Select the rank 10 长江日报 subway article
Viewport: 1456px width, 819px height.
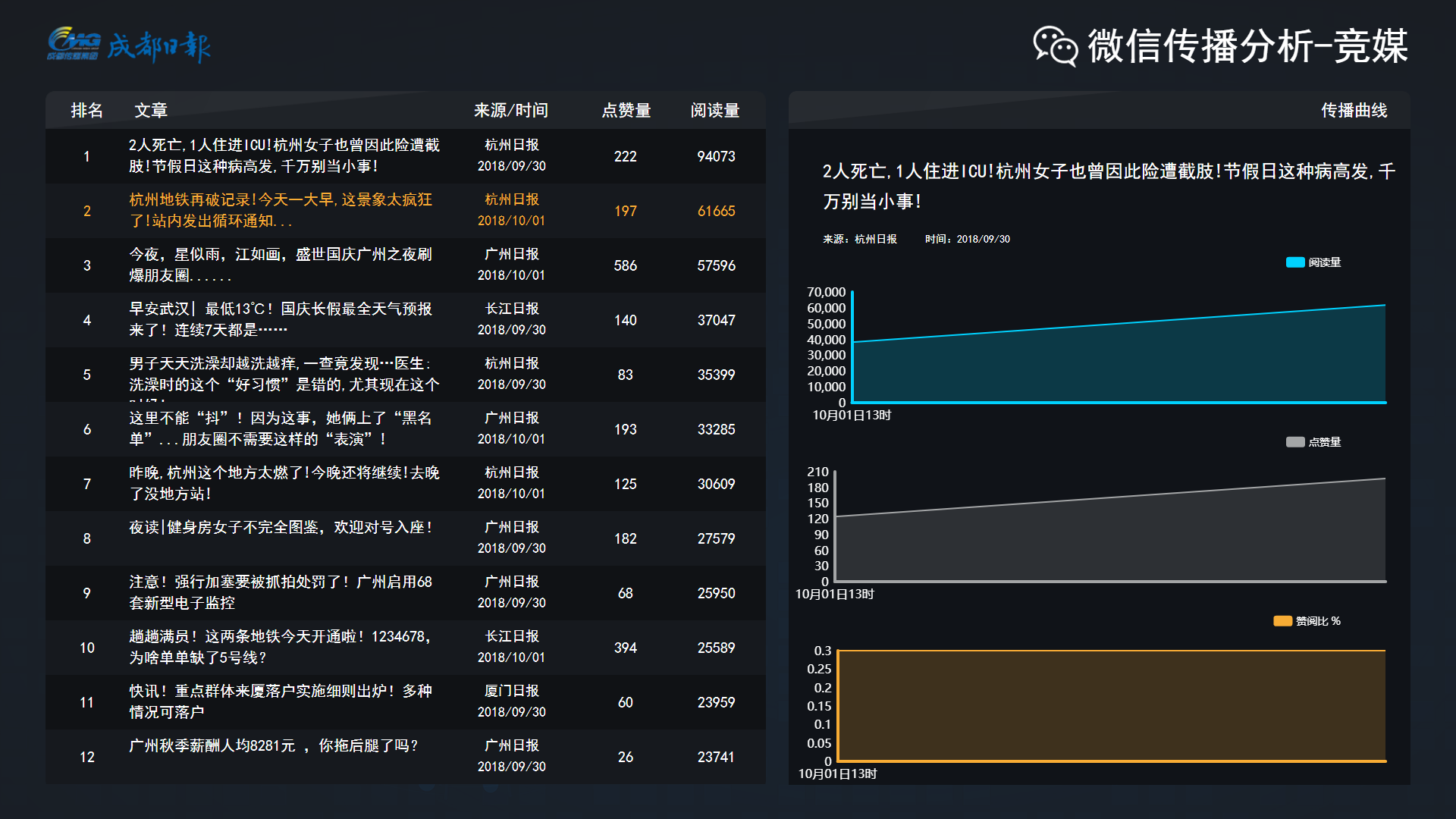280,647
